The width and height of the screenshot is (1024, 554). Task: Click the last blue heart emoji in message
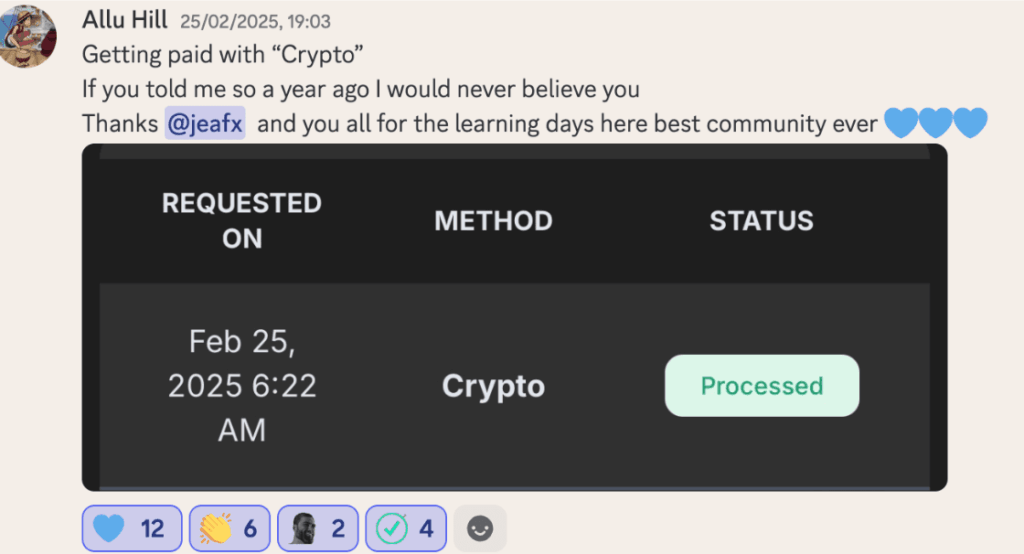970,123
